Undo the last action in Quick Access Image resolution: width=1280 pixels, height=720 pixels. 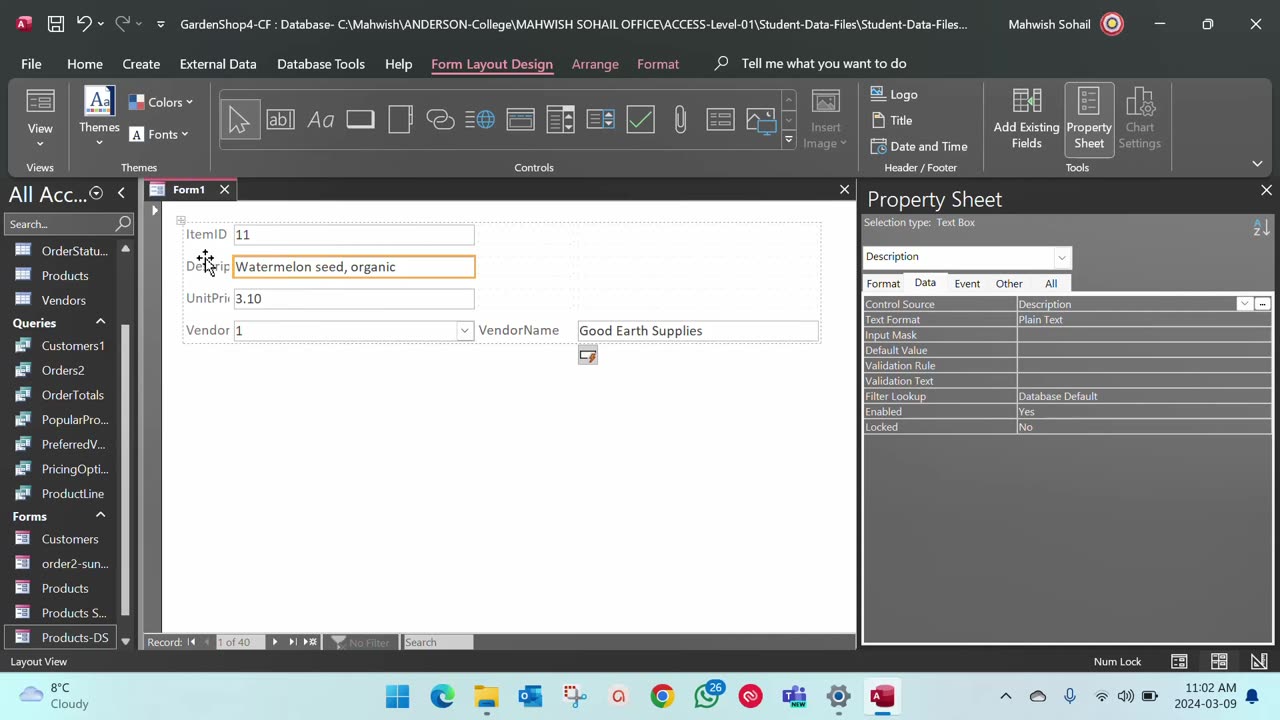point(84,24)
